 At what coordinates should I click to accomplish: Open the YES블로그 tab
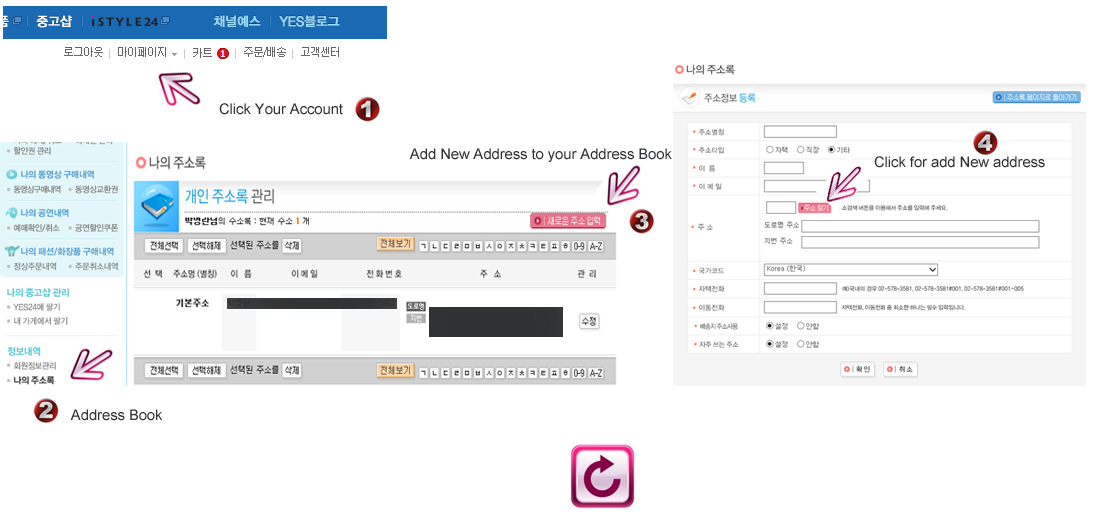click(309, 21)
